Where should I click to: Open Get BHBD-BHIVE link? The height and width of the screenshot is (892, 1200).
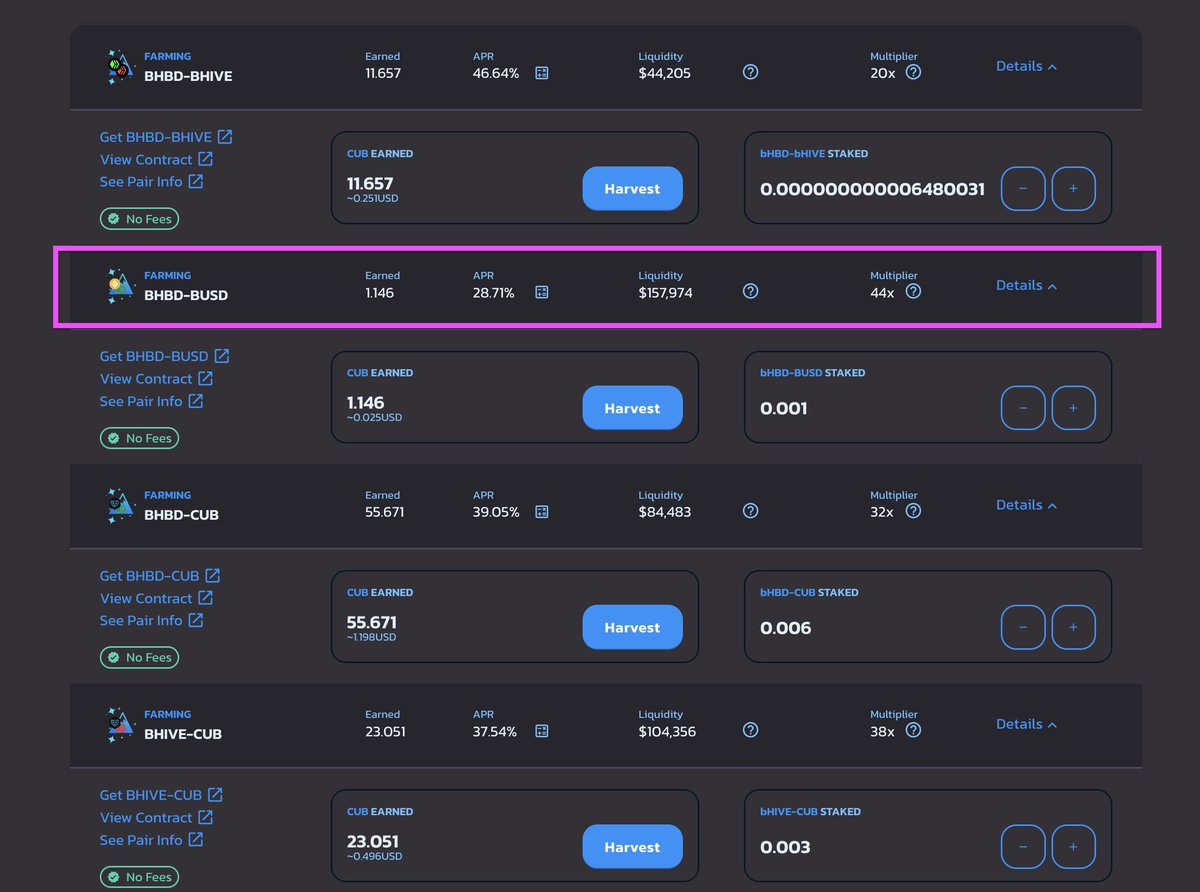[166, 137]
